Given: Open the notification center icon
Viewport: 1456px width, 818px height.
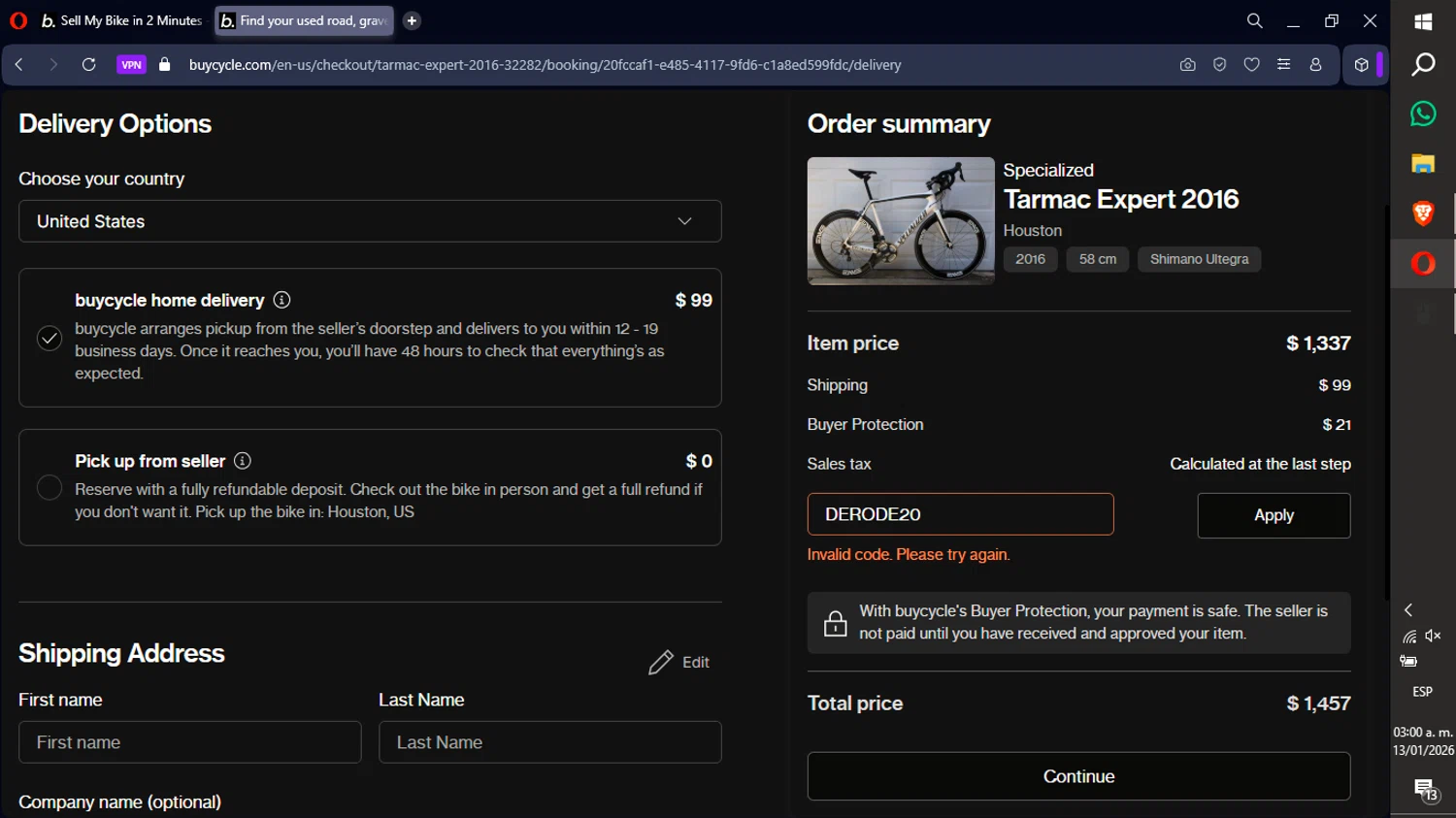Looking at the screenshot, I should [x=1425, y=789].
